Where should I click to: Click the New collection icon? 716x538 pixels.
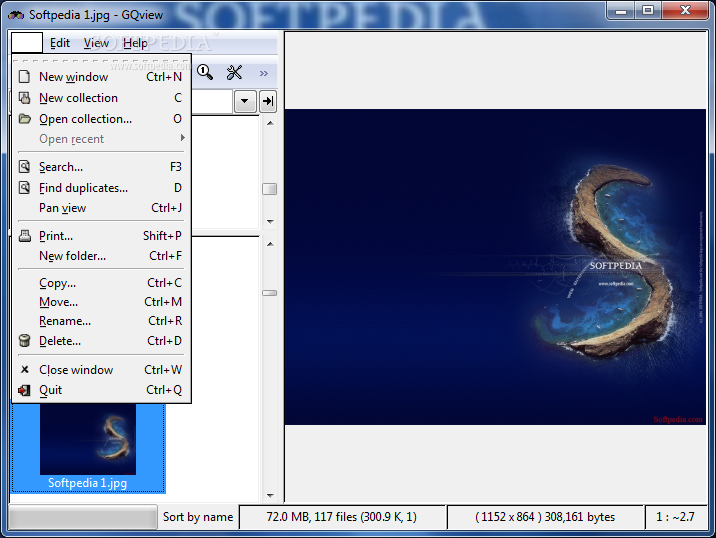[x=25, y=98]
